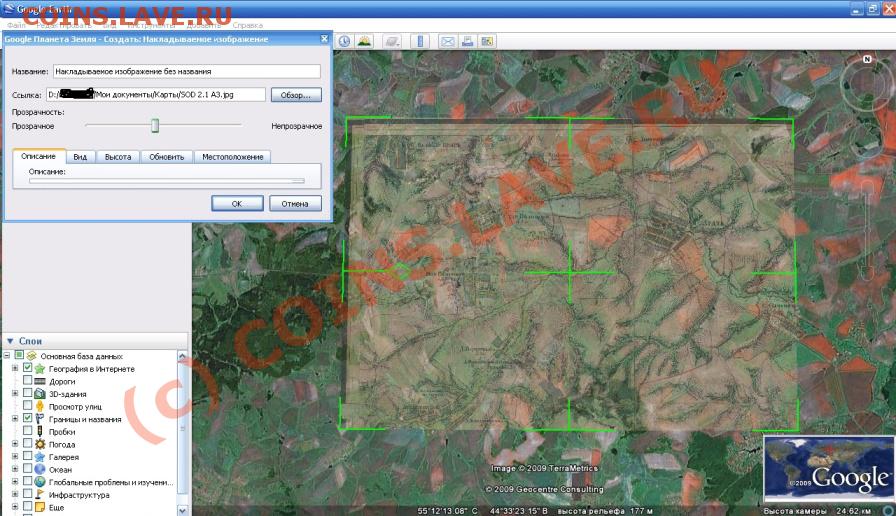Viewport: 896px width, 516px height.
Task: Enable the Дороги layer checkbox
Action: pyautogui.click(x=27, y=381)
